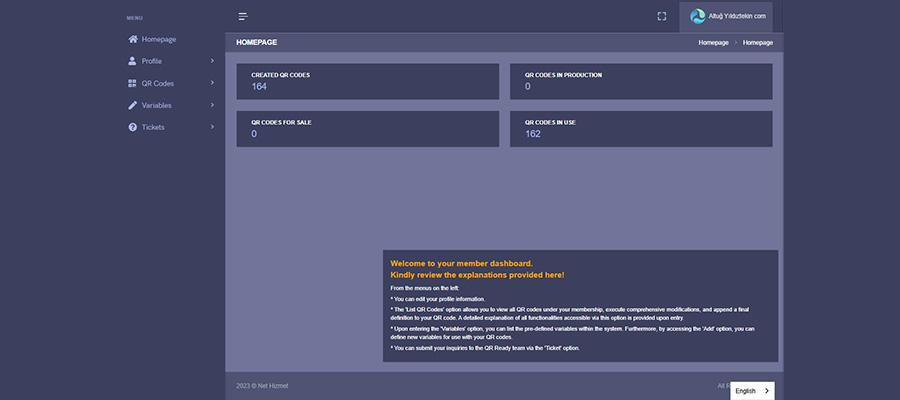Click 'Kindly review the explanations provided here!' text

tap(478, 275)
